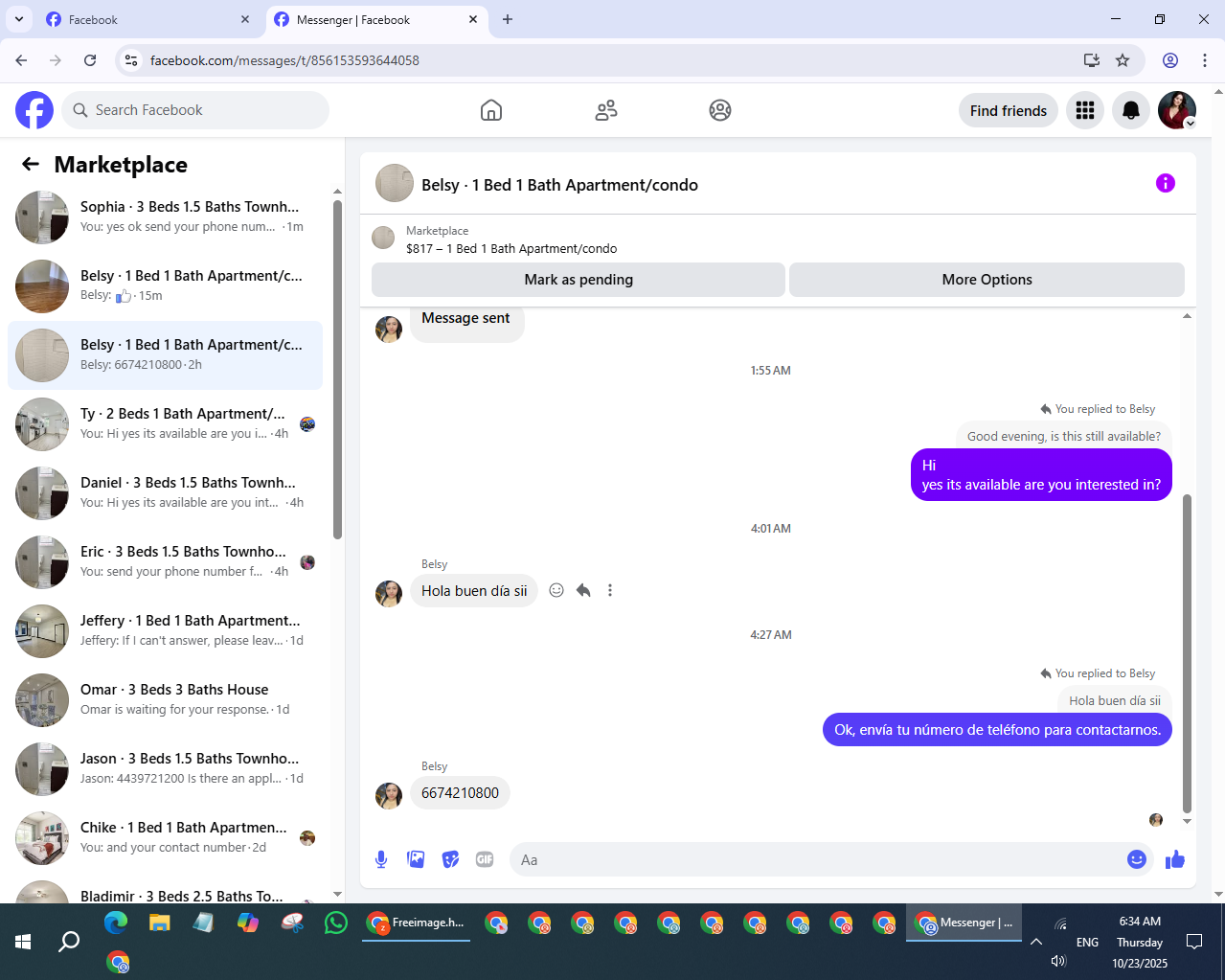View site information icon in address bar
Screen dimensions: 1225x980
(x=131, y=60)
